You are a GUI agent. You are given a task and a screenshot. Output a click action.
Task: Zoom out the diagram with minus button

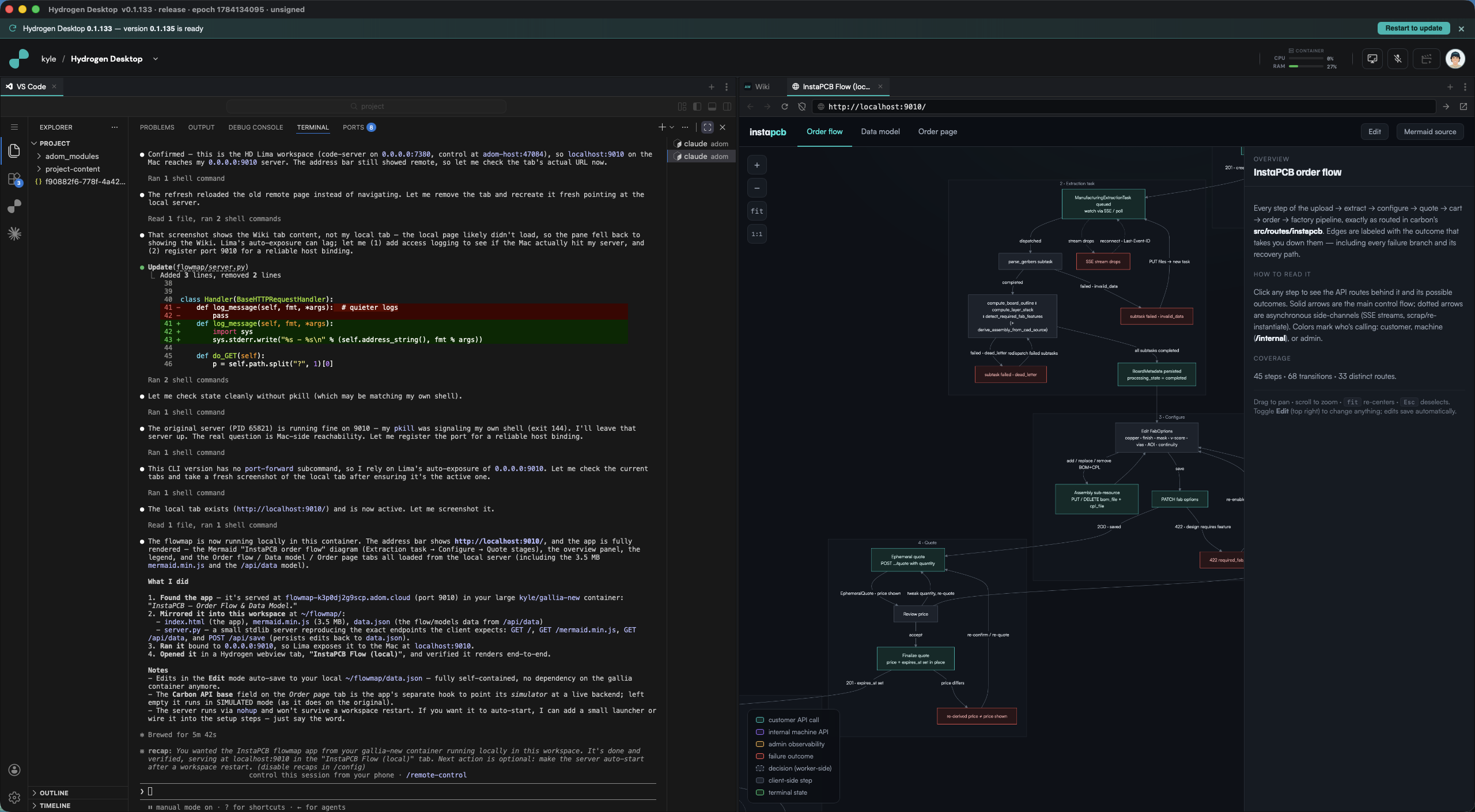coord(757,188)
